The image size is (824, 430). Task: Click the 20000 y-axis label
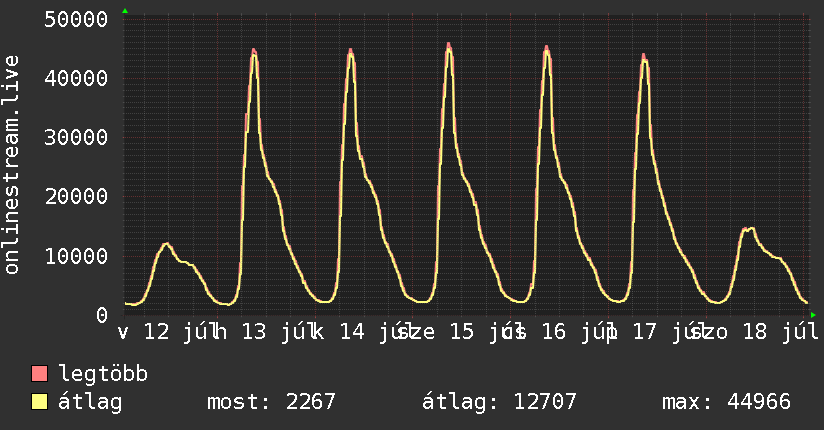pyautogui.click(x=76, y=197)
